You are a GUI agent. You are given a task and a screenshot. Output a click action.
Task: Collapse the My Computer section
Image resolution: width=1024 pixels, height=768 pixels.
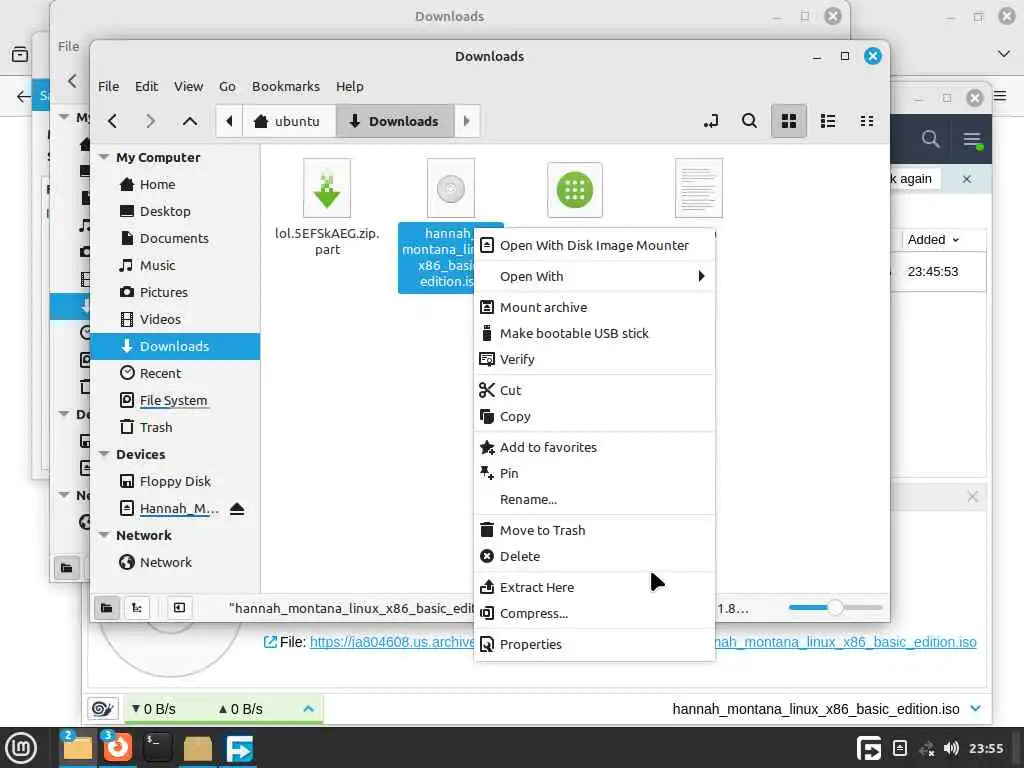104,157
